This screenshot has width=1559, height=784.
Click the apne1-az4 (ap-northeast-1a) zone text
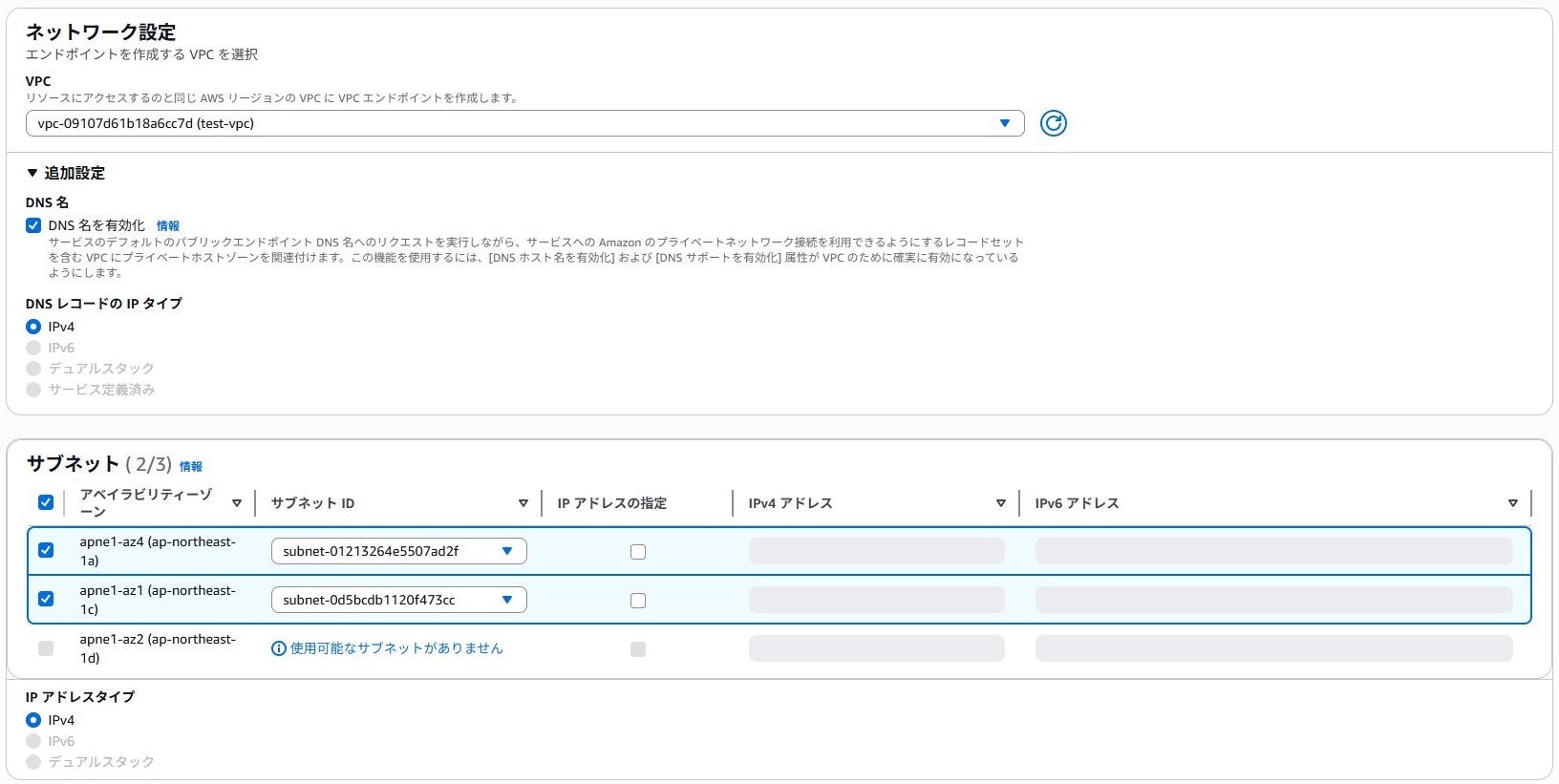pos(158,551)
